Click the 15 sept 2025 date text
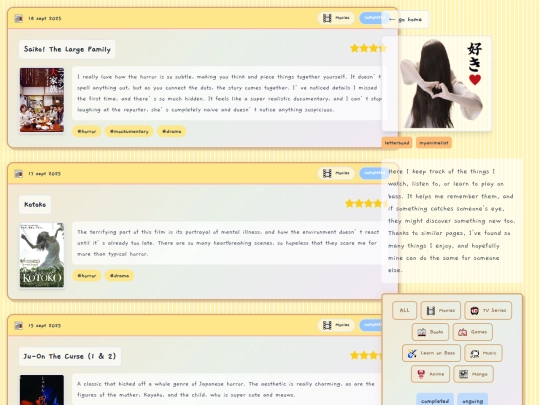This screenshot has height=405, width=540. click(x=44, y=325)
